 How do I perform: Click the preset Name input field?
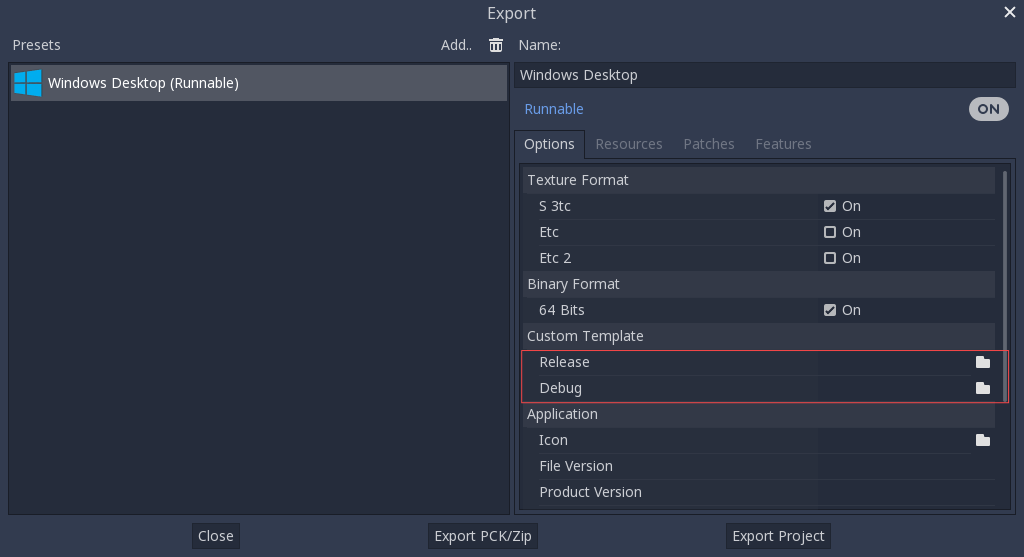pos(765,75)
